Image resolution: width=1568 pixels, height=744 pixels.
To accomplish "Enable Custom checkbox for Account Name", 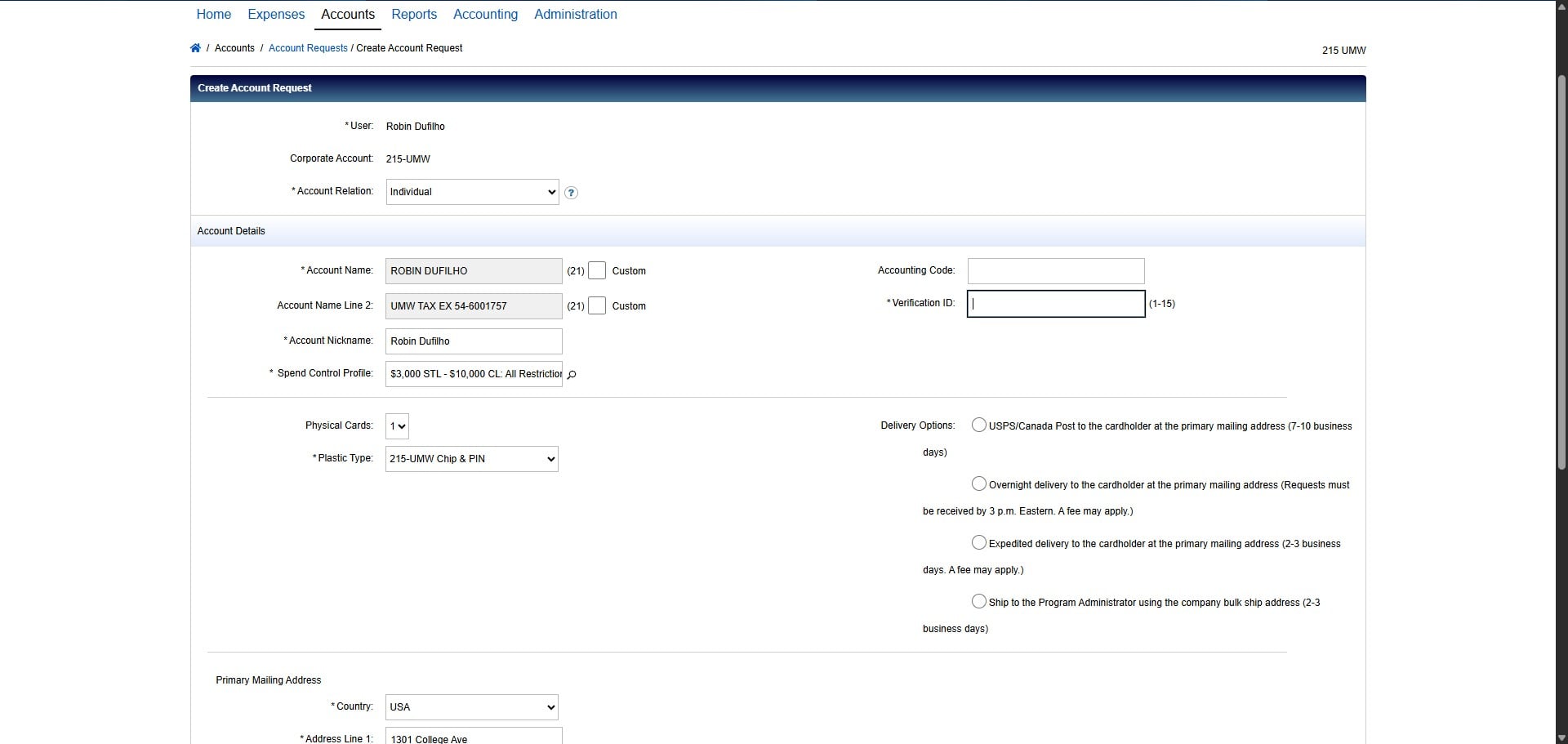I will [597, 270].
